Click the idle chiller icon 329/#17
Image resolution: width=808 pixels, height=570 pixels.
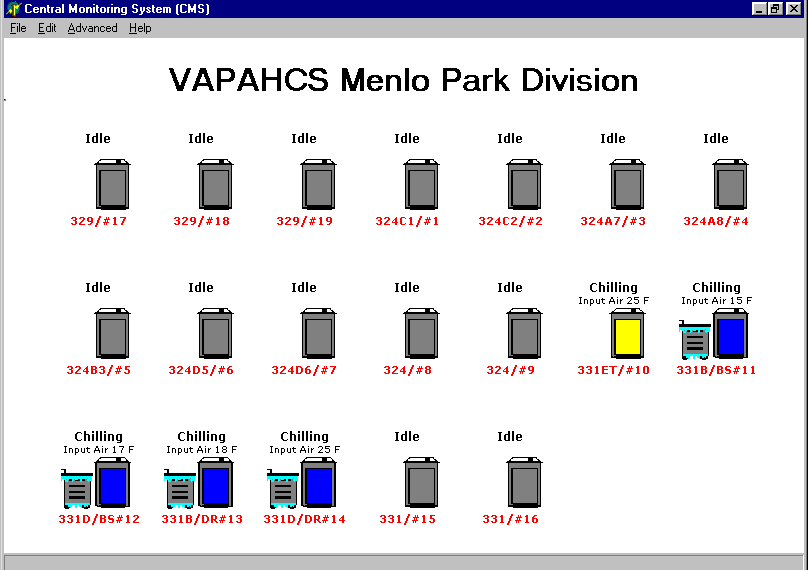click(112, 186)
